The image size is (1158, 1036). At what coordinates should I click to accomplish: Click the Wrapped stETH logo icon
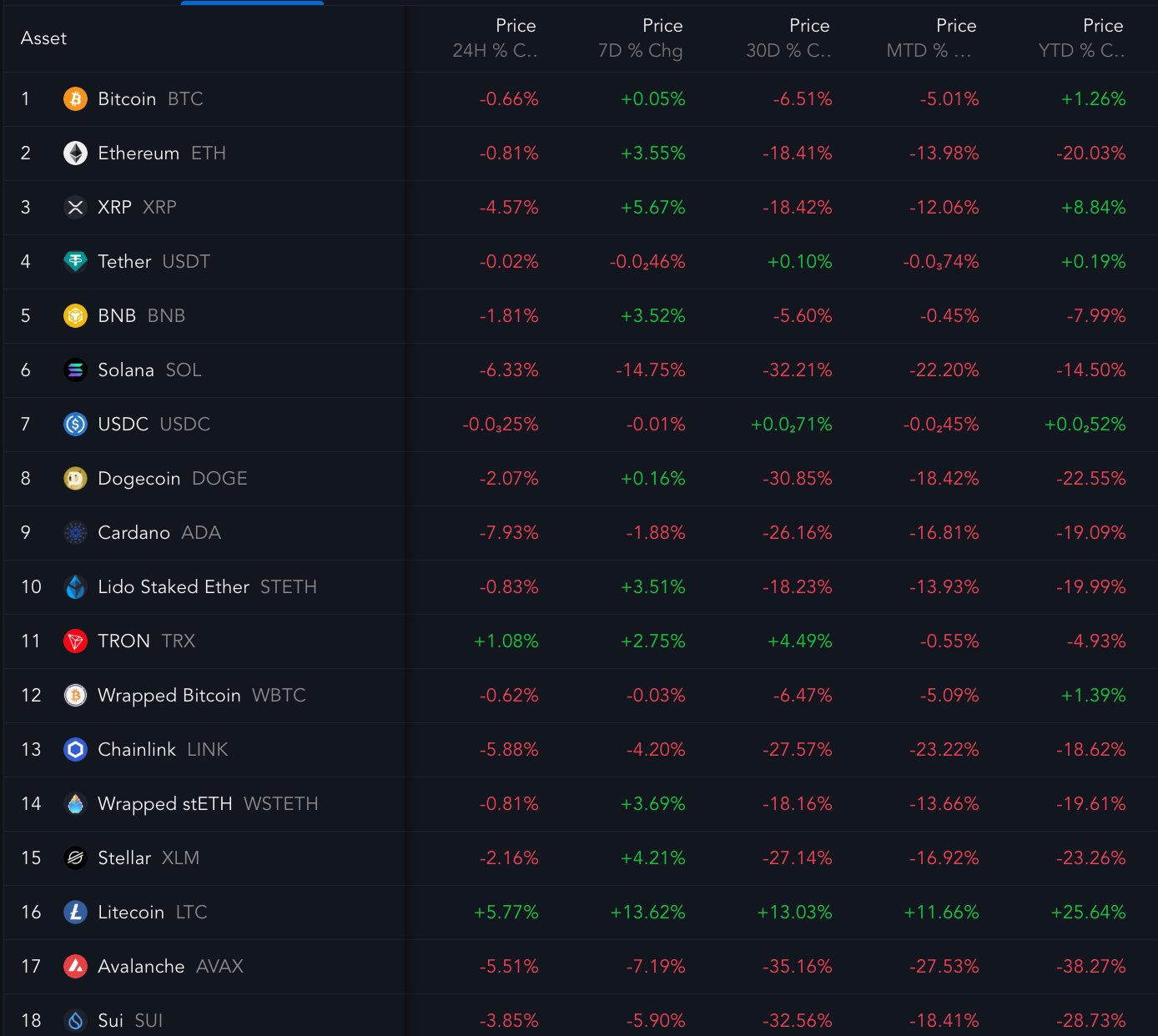point(75,804)
